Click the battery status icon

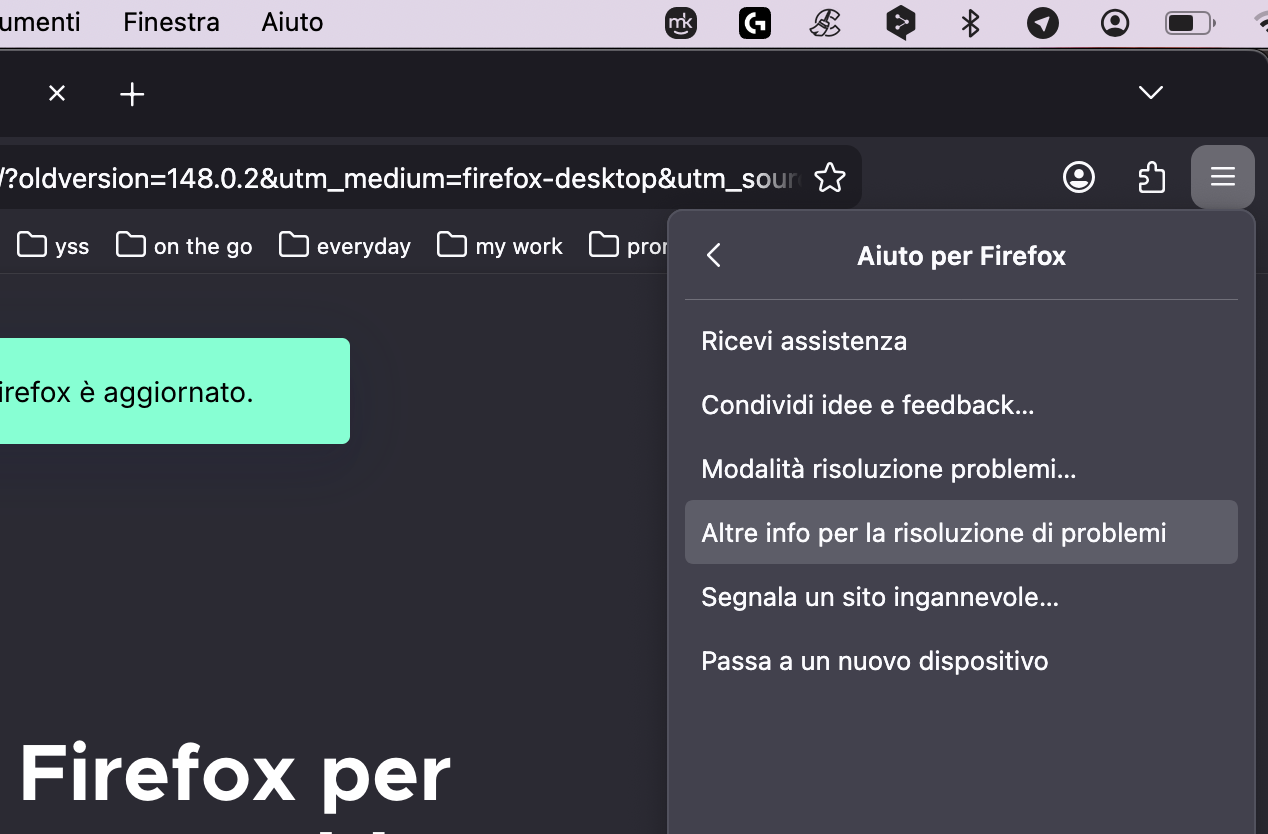click(x=1189, y=22)
